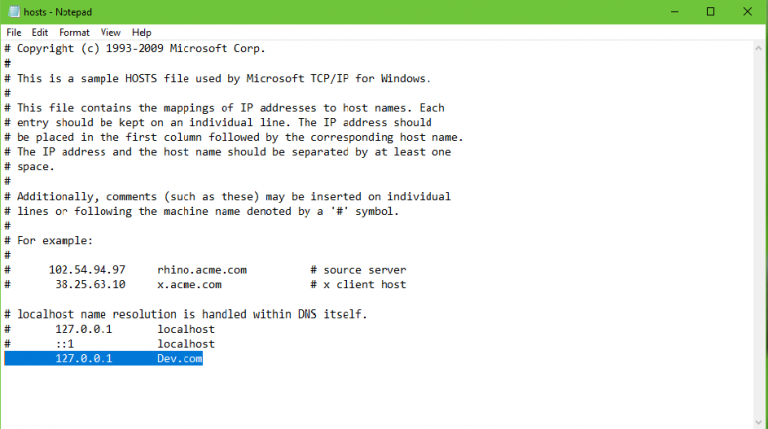The height and width of the screenshot is (429, 768).
Task: Click the scrollbar down arrow
Action: coord(759,420)
